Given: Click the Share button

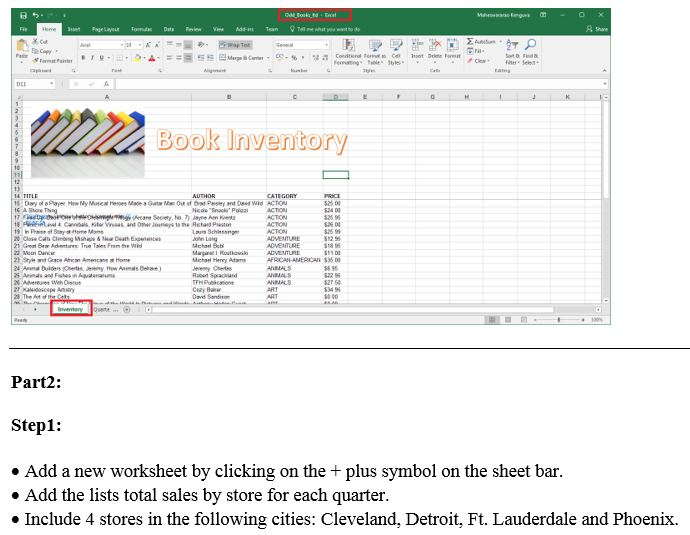Looking at the screenshot, I should point(597,29).
